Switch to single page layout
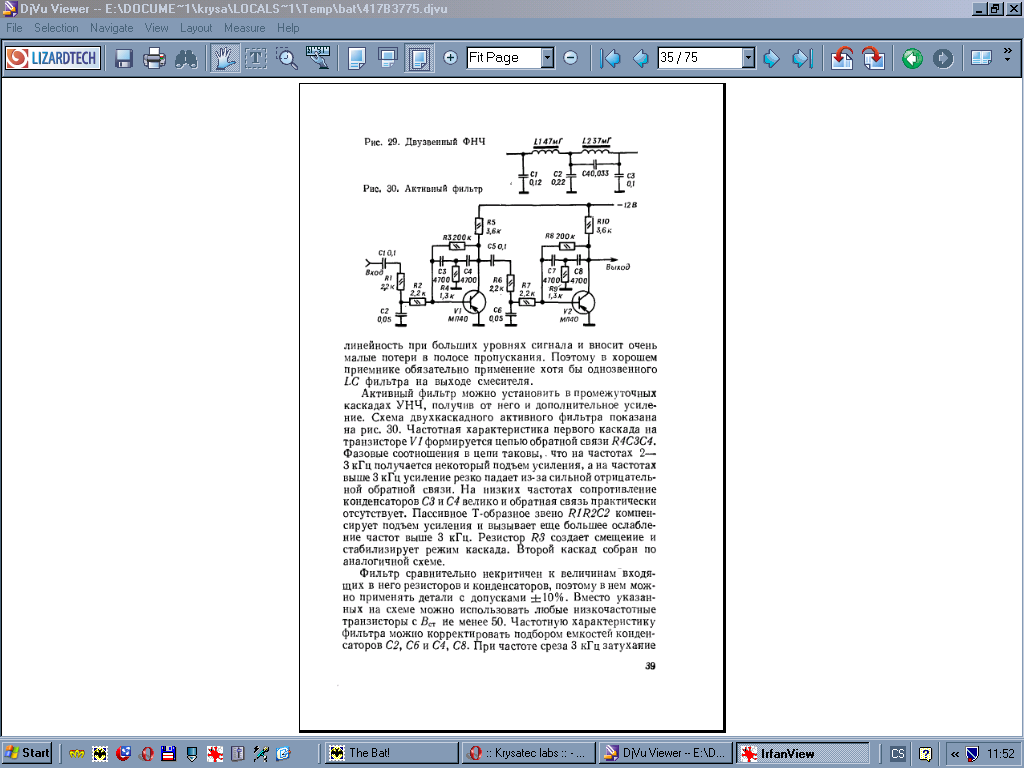1024x768 pixels. (357, 58)
